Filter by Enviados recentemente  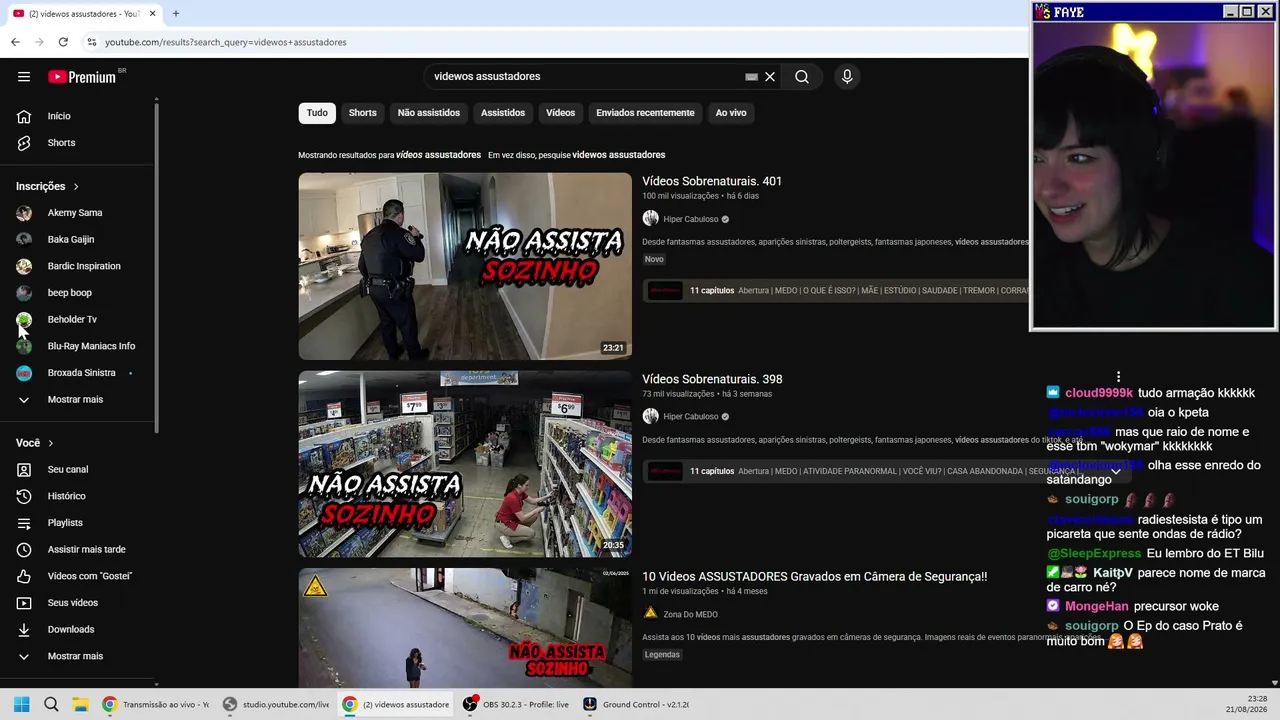point(645,113)
